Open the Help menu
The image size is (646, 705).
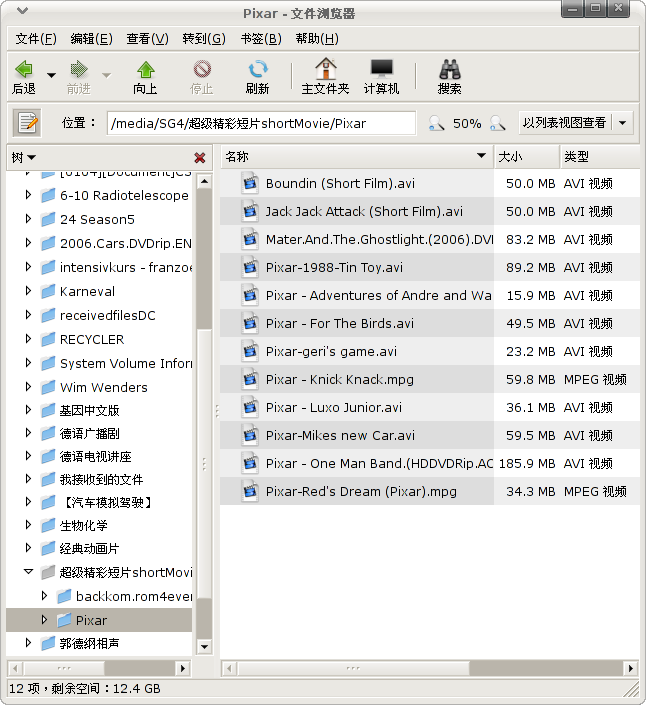317,39
